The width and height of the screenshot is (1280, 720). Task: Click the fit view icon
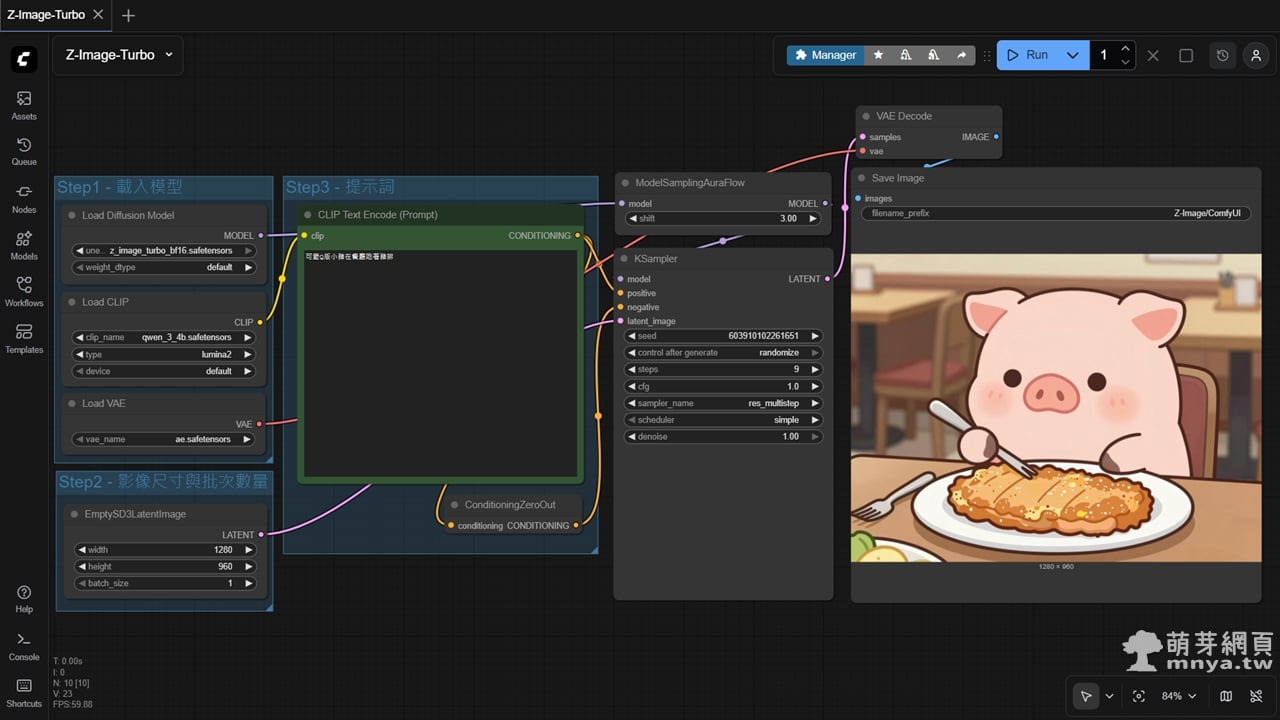1138,696
